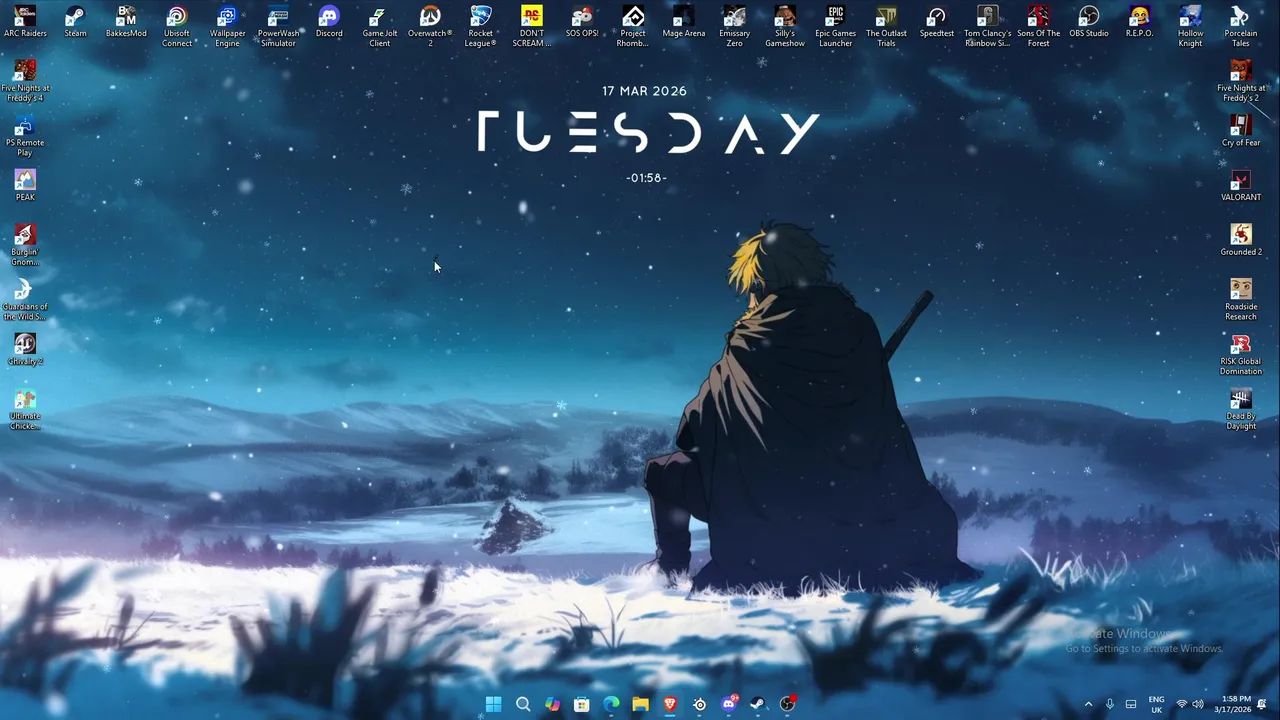Select Tom Clancy's Rainbow Six icon
The width and height of the screenshot is (1280, 720).
[x=988, y=26]
